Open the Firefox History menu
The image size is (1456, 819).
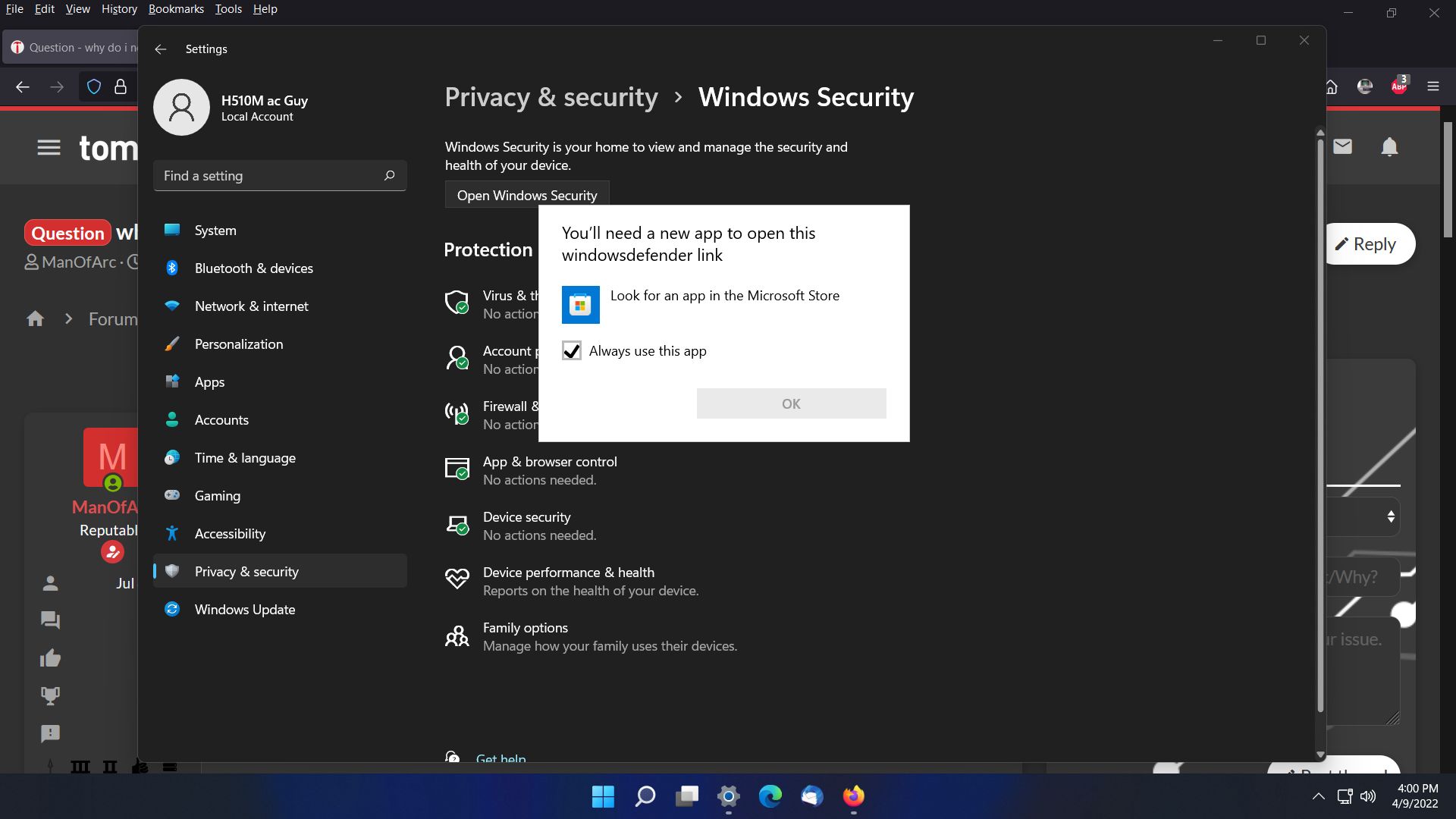(119, 9)
